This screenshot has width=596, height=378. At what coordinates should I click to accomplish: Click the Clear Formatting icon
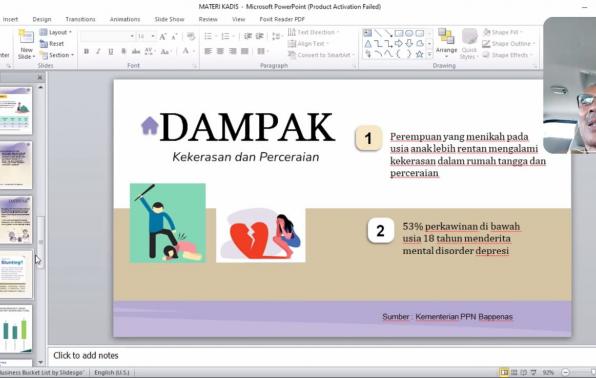point(191,37)
